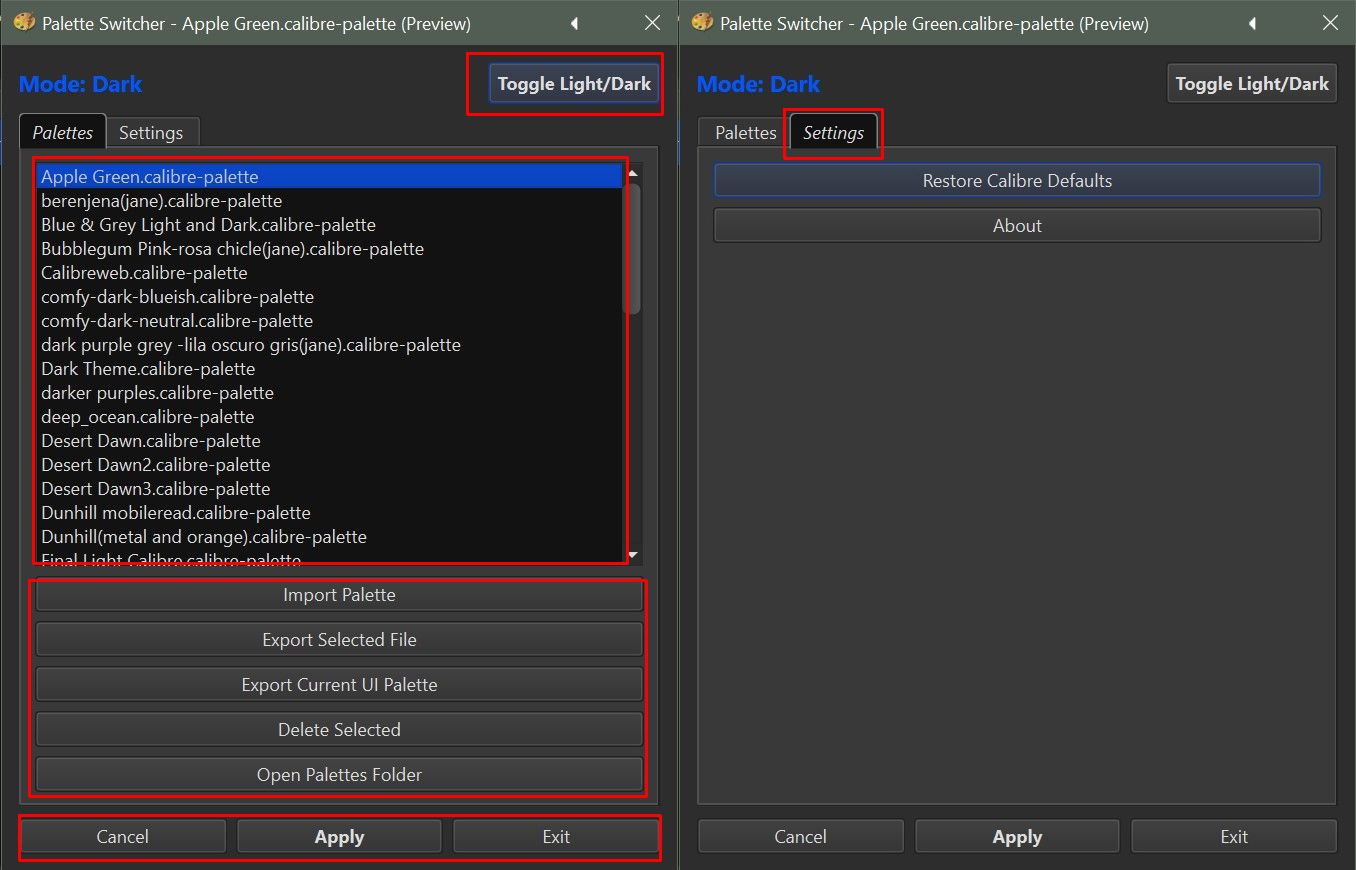Select Apple Green.calibre-palette in the list
The width and height of the screenshot is (1356, 870).
pyautogui.click(x=330, y=177)
